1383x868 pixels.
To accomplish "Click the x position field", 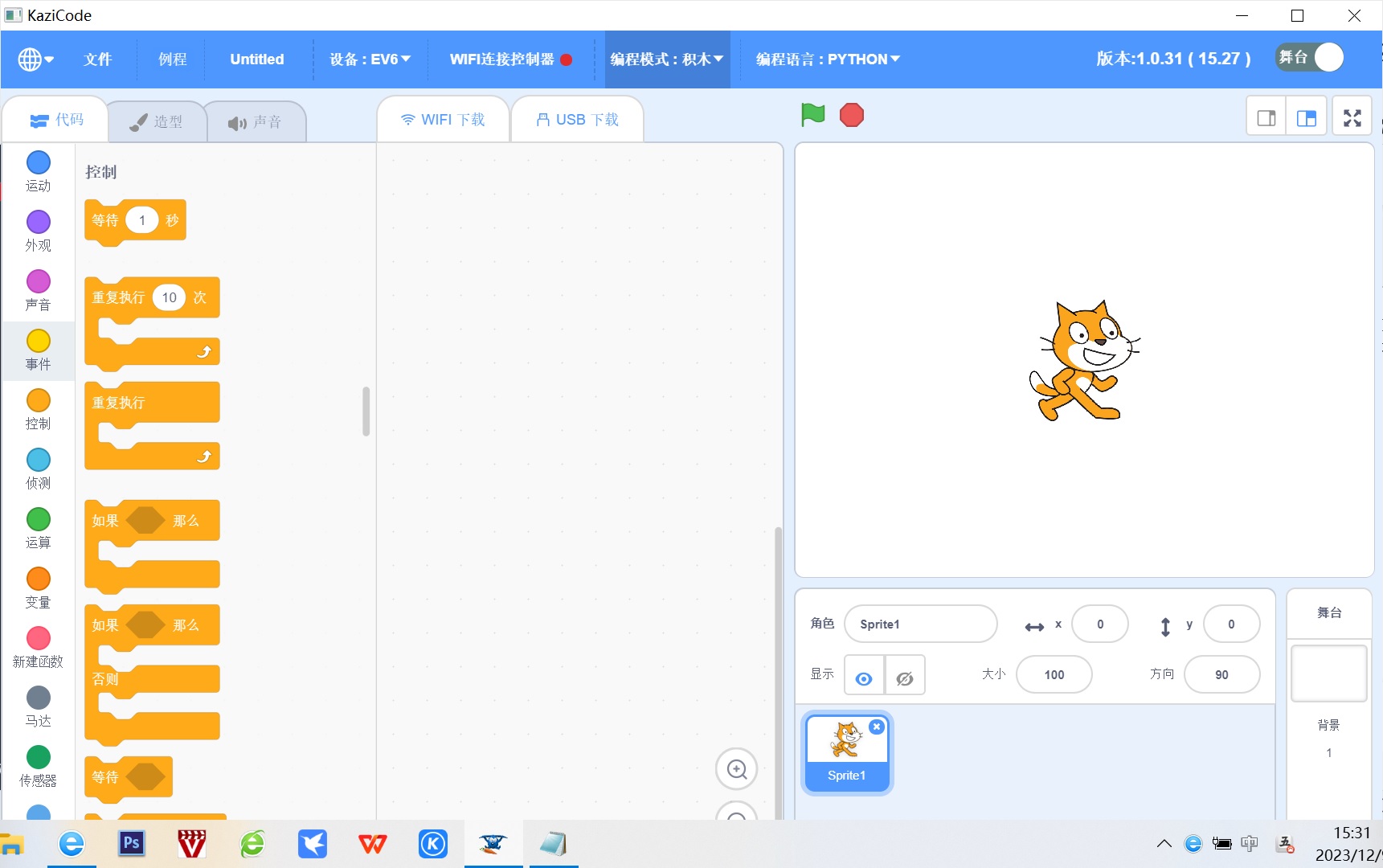I will (1100, 624).
